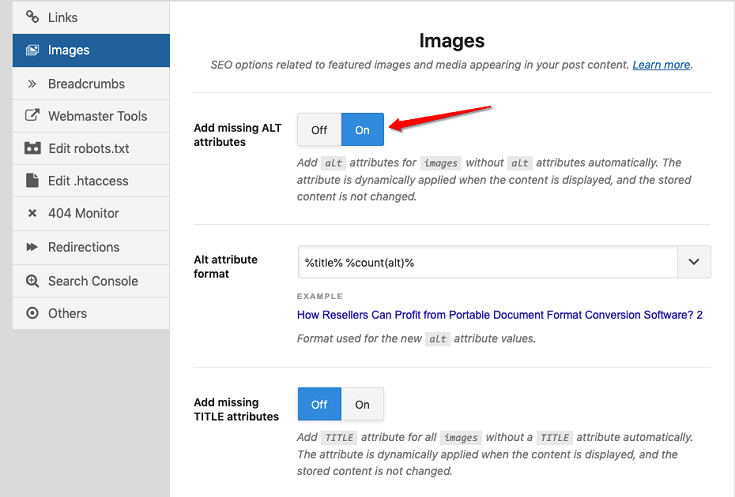Follow the Learn more link
Image resolution: width=735 pixels, height=497 pixels.
click(661, 65)
